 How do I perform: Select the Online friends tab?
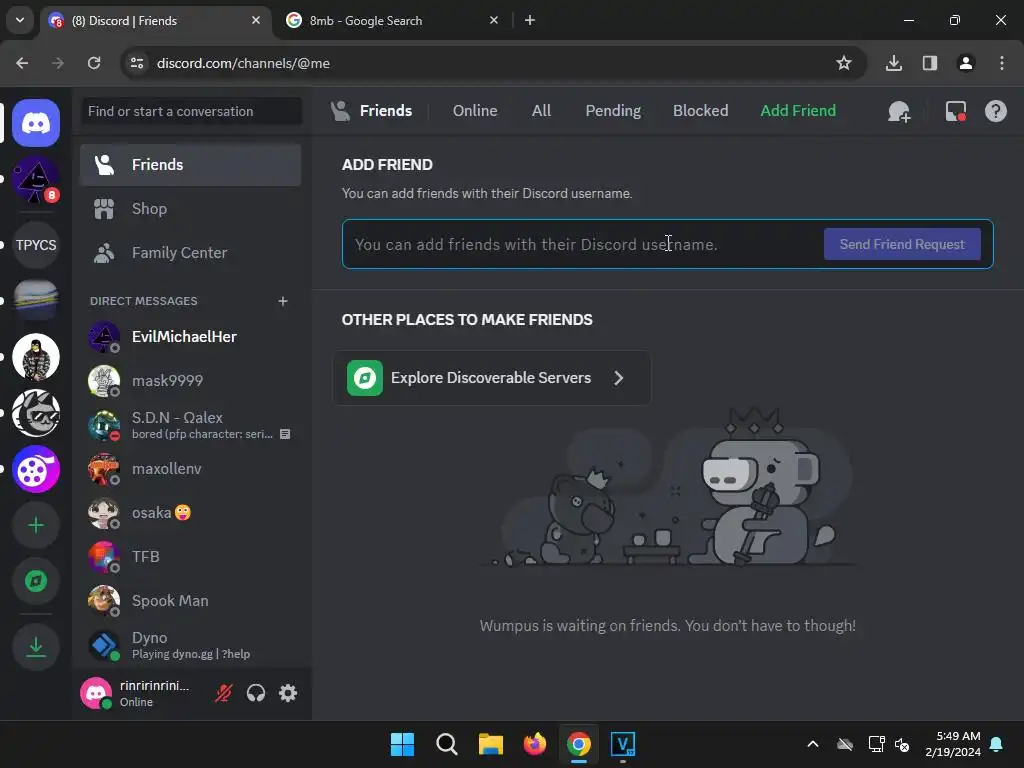tap(475, 111)
